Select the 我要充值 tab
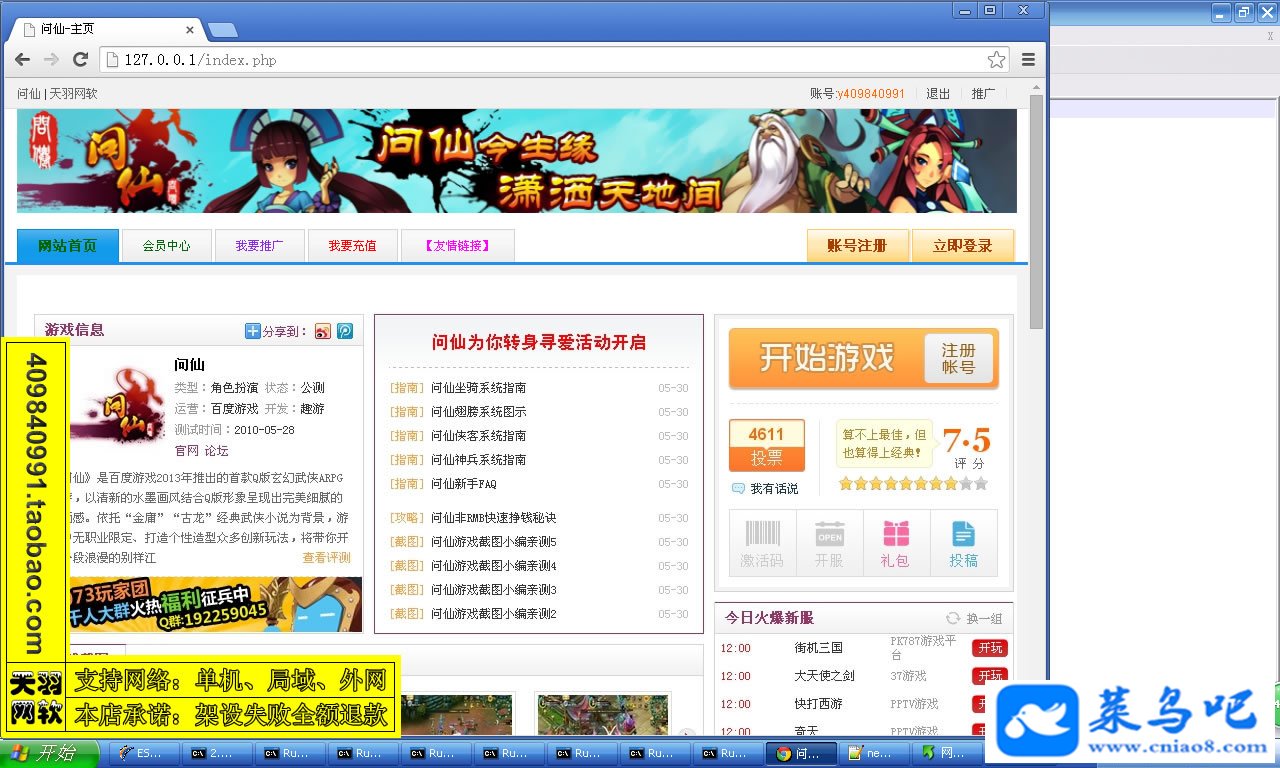Image resolution: width=1280 pixels, height=768 pixels. click(352, 245)
